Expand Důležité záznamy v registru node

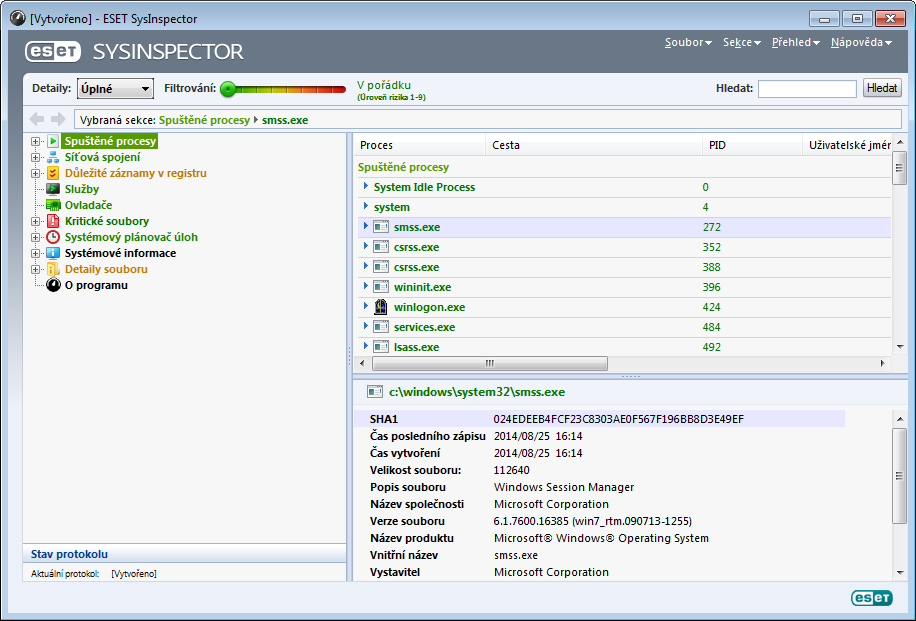(x=36, y=174)
